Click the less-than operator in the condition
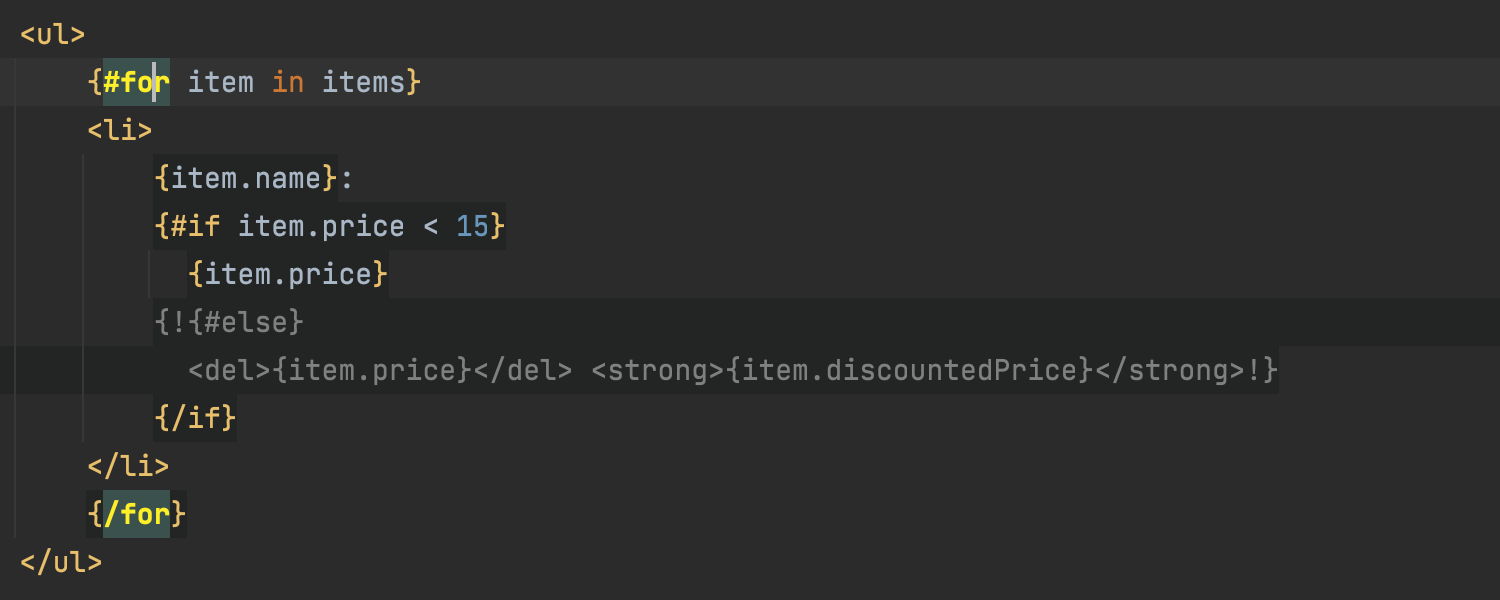1500x600 pixels. (430, 226)
